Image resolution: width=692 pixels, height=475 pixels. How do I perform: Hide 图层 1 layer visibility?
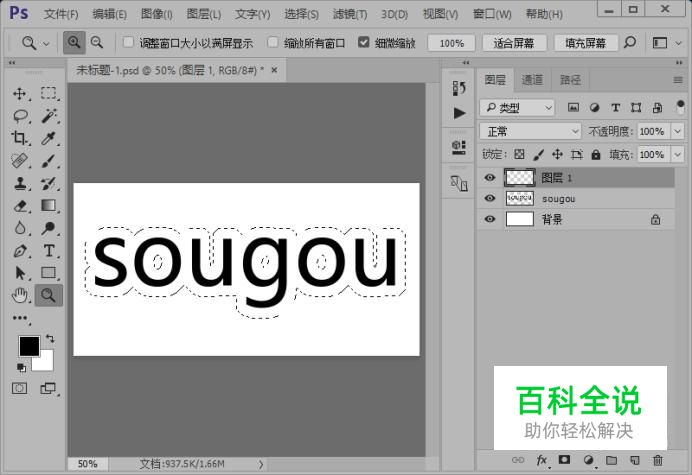point(489,177)
